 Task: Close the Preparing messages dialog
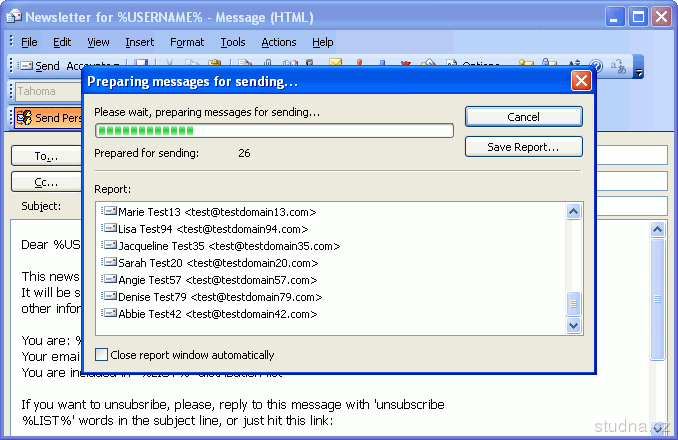(581, 81)
